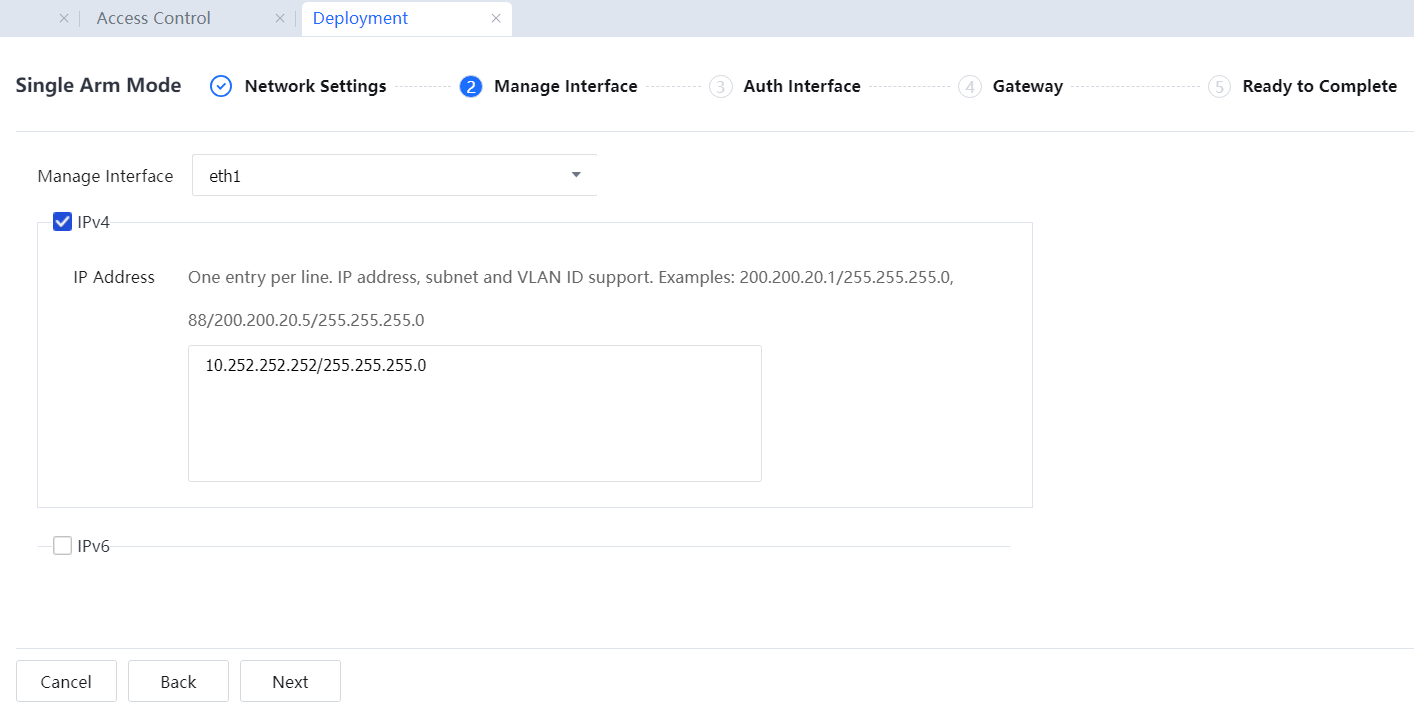Click the Network Settings completed checkmark icon
The image size is (1414, 718).
[221, 87]
